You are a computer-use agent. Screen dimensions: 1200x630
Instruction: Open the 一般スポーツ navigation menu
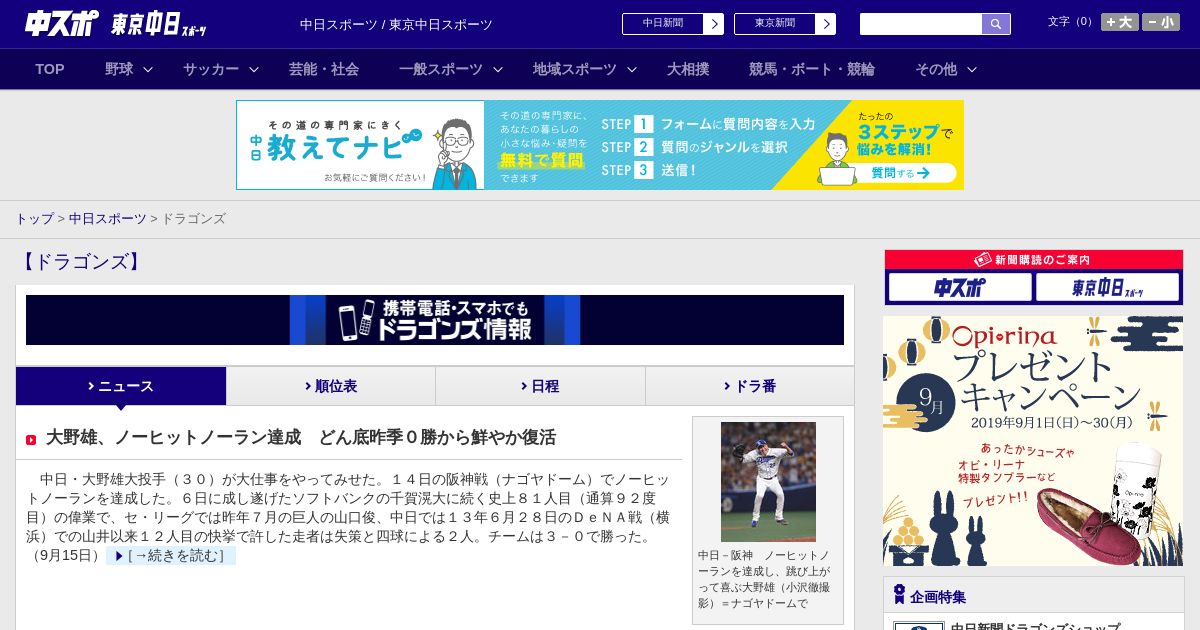tap(441, 69)
